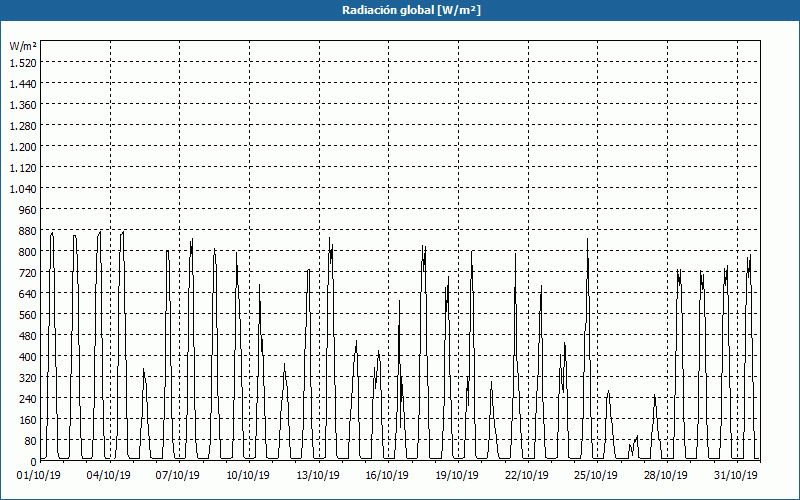Click the y-axis value '1.040'

click(x=23, y=189)
